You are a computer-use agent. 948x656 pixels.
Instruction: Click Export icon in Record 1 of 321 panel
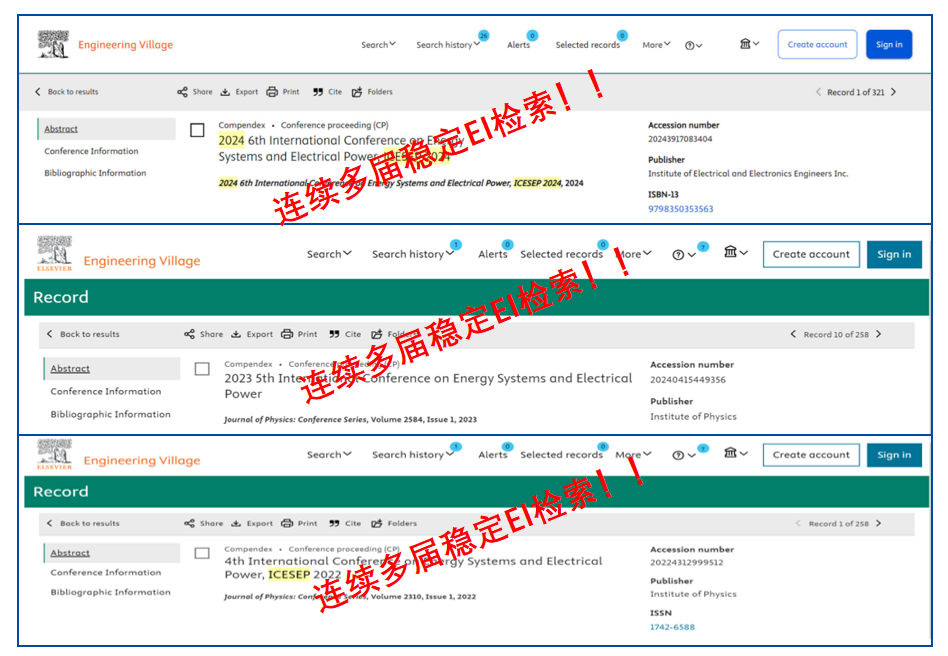point(225,92)
